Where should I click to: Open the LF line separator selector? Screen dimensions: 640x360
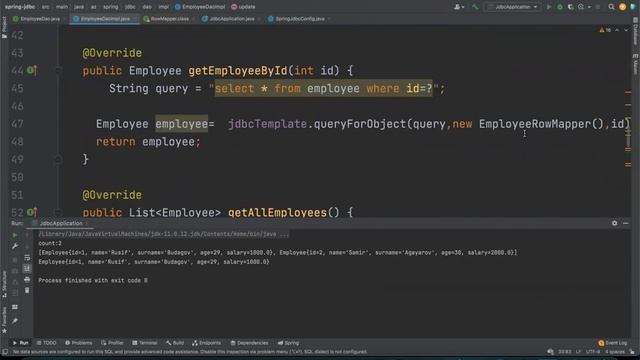(x=578, y=352)
